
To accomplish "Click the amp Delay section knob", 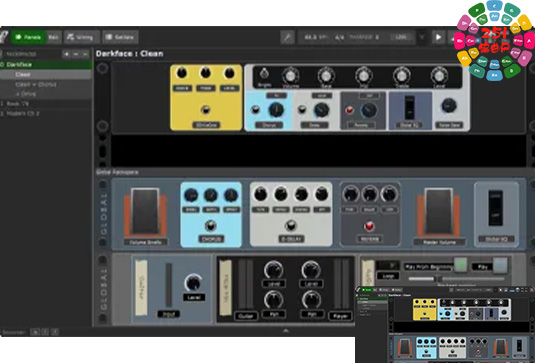I will [321, 110].
